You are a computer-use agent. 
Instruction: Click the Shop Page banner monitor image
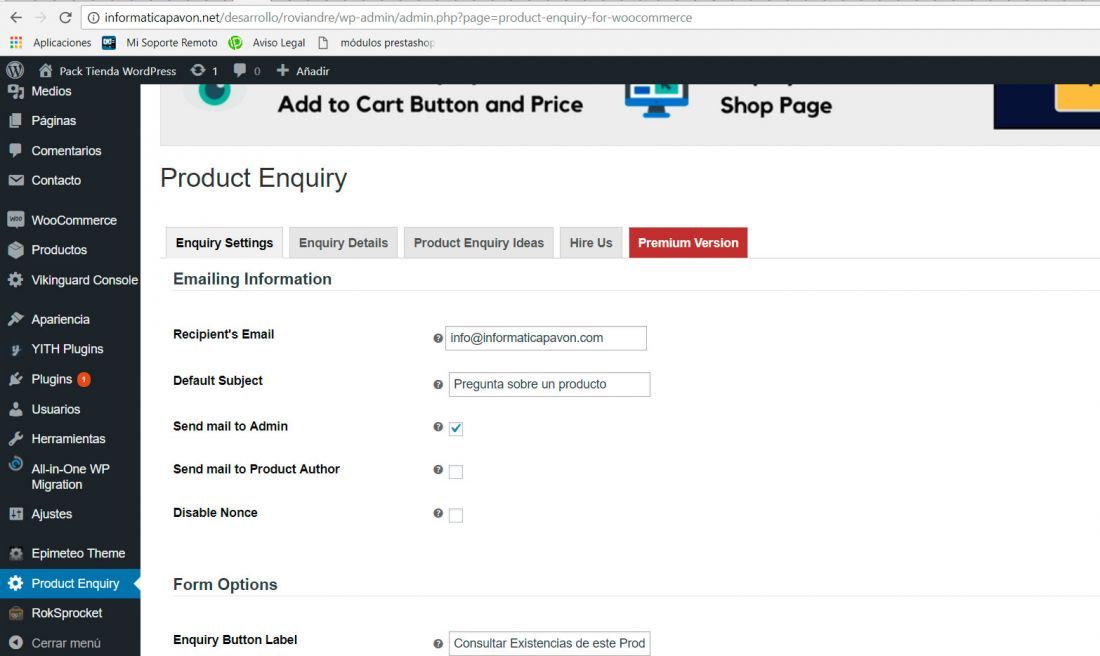[657, 100]
